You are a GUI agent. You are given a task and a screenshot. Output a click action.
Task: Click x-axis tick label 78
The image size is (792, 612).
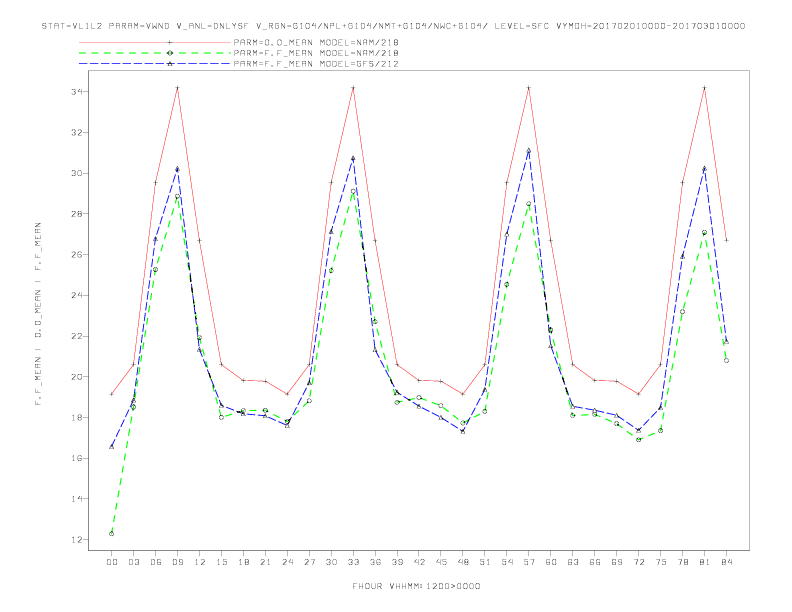tap(682, 562)
